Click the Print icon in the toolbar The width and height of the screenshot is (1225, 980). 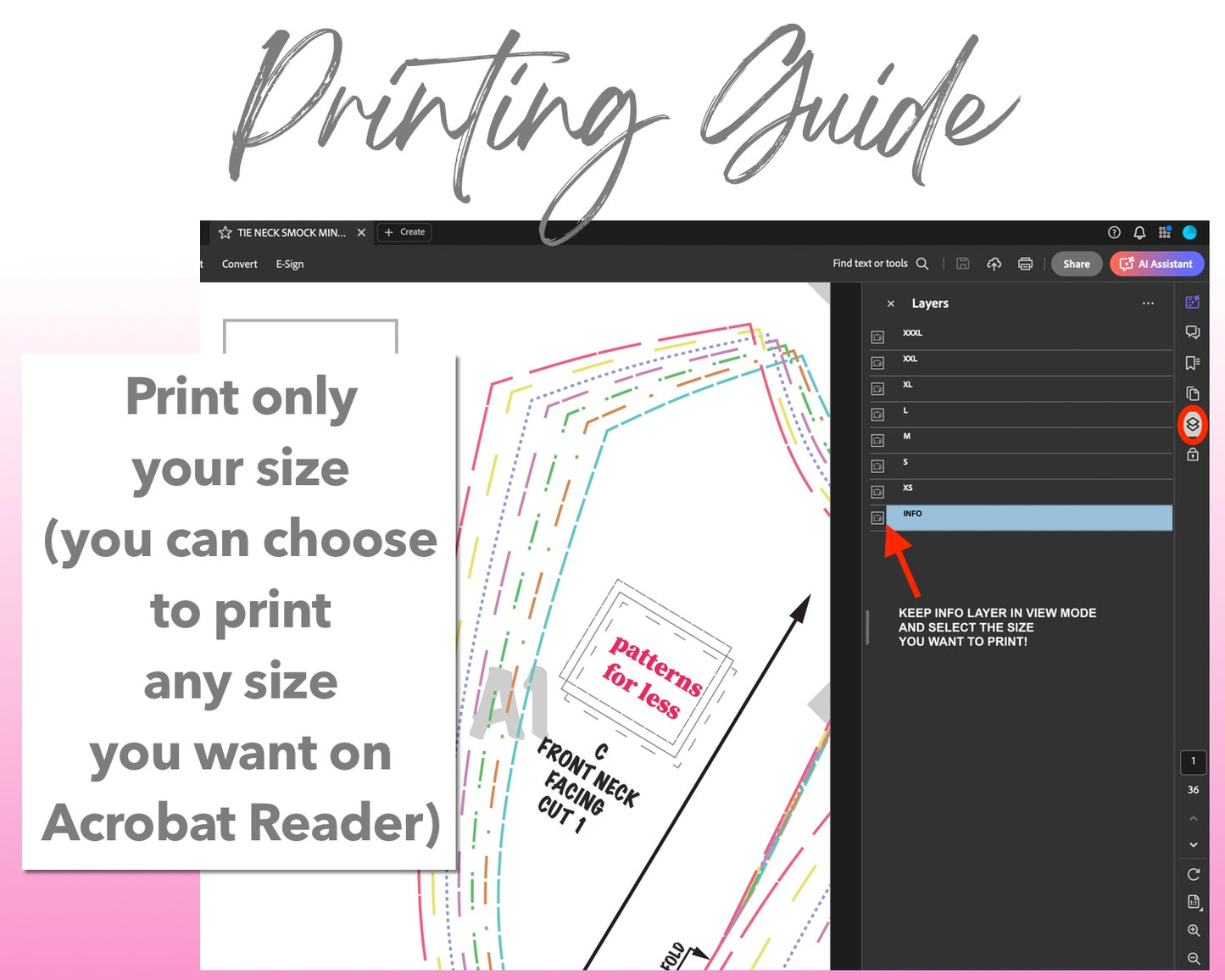(1026, 264)
